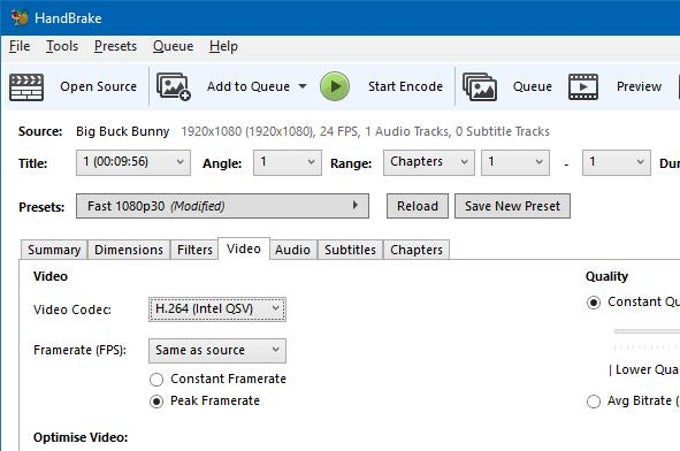The width and height of the screenshot is (680, 451).
Task: Click the Preview film icon
Action: pyautogui.click(x=584, y=87)
